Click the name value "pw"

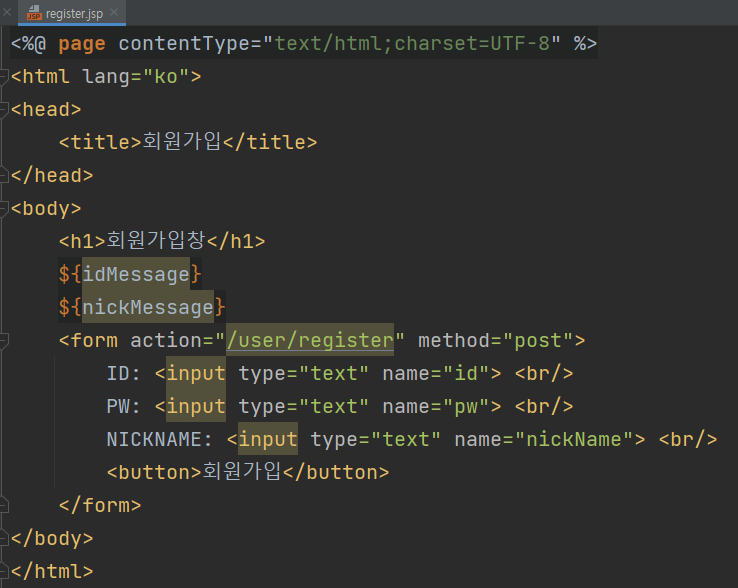(x=466, y=407)
